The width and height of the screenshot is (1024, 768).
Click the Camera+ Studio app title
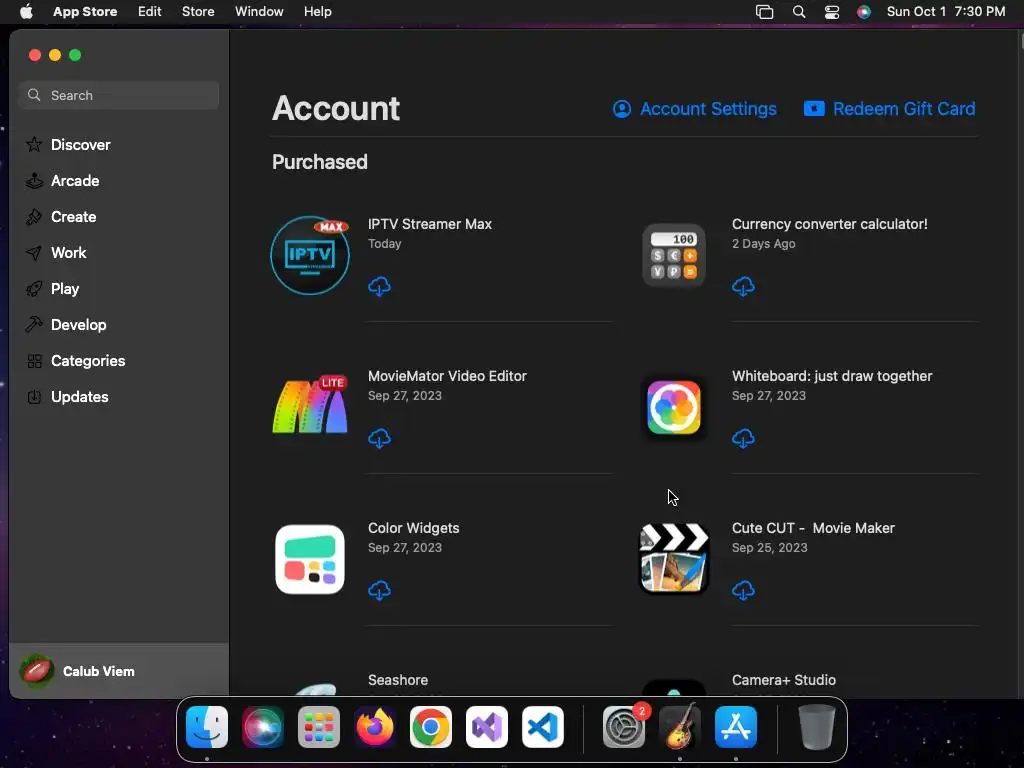pyautogui.click(x=784, y=680)
